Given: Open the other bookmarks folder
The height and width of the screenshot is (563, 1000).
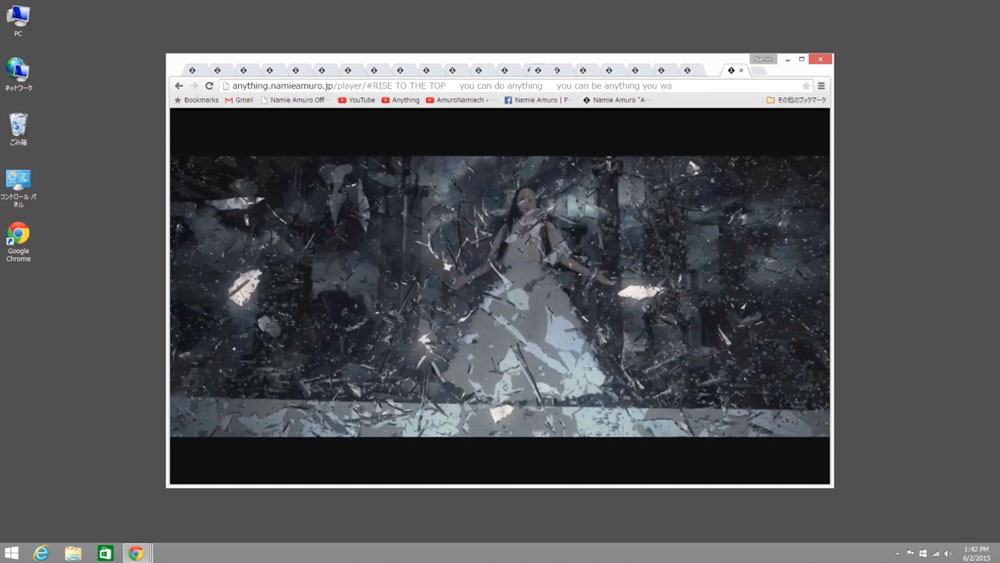Looking at the screenshot, I should point(796,100).
